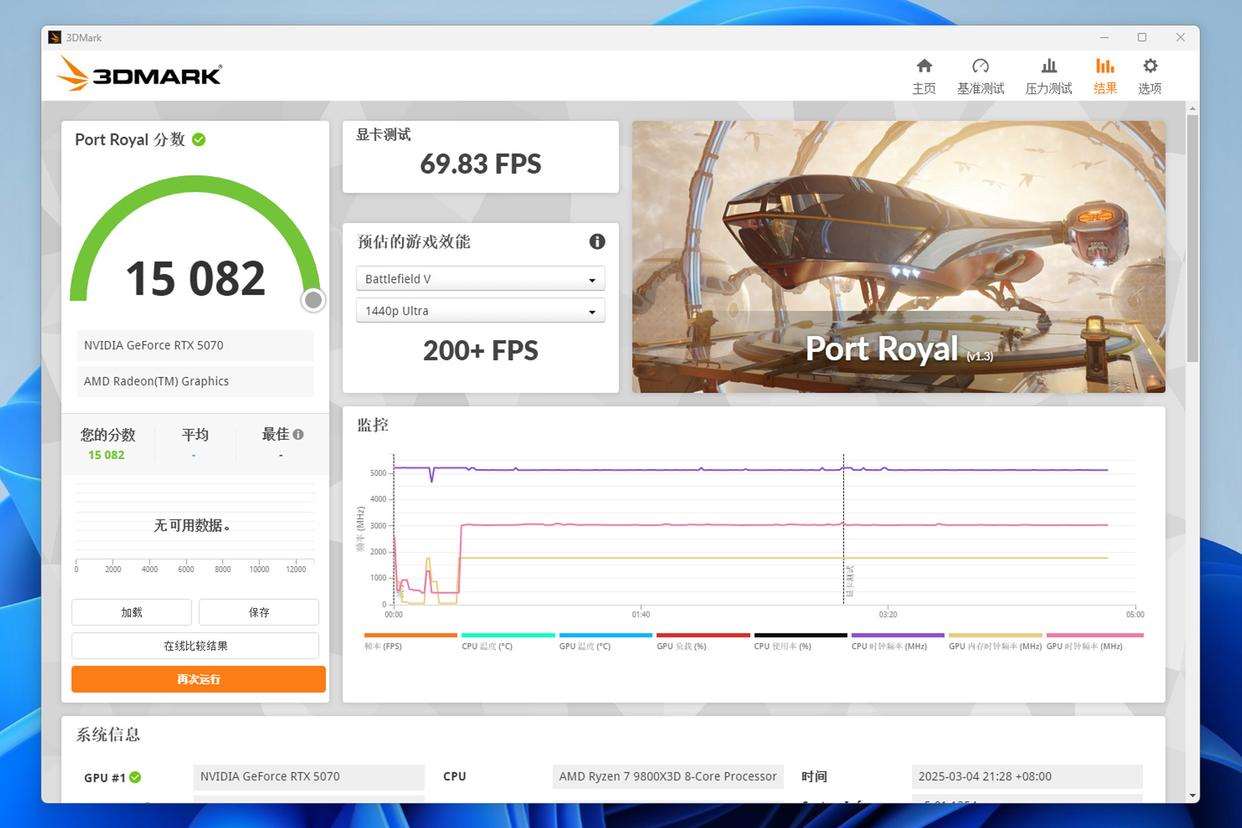Click the green validation check beside Port Royal 分数
Viewport: 1242px width, 828px height.
click(199, 140)
